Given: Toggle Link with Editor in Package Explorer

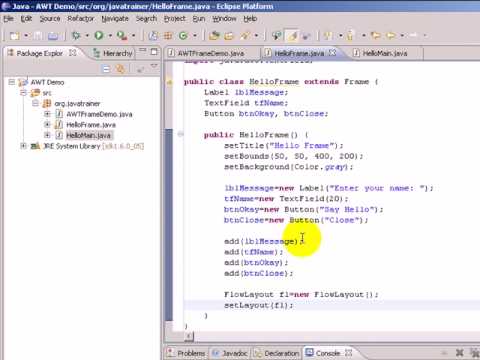Looking at the screenshot, I should [120, 69].
